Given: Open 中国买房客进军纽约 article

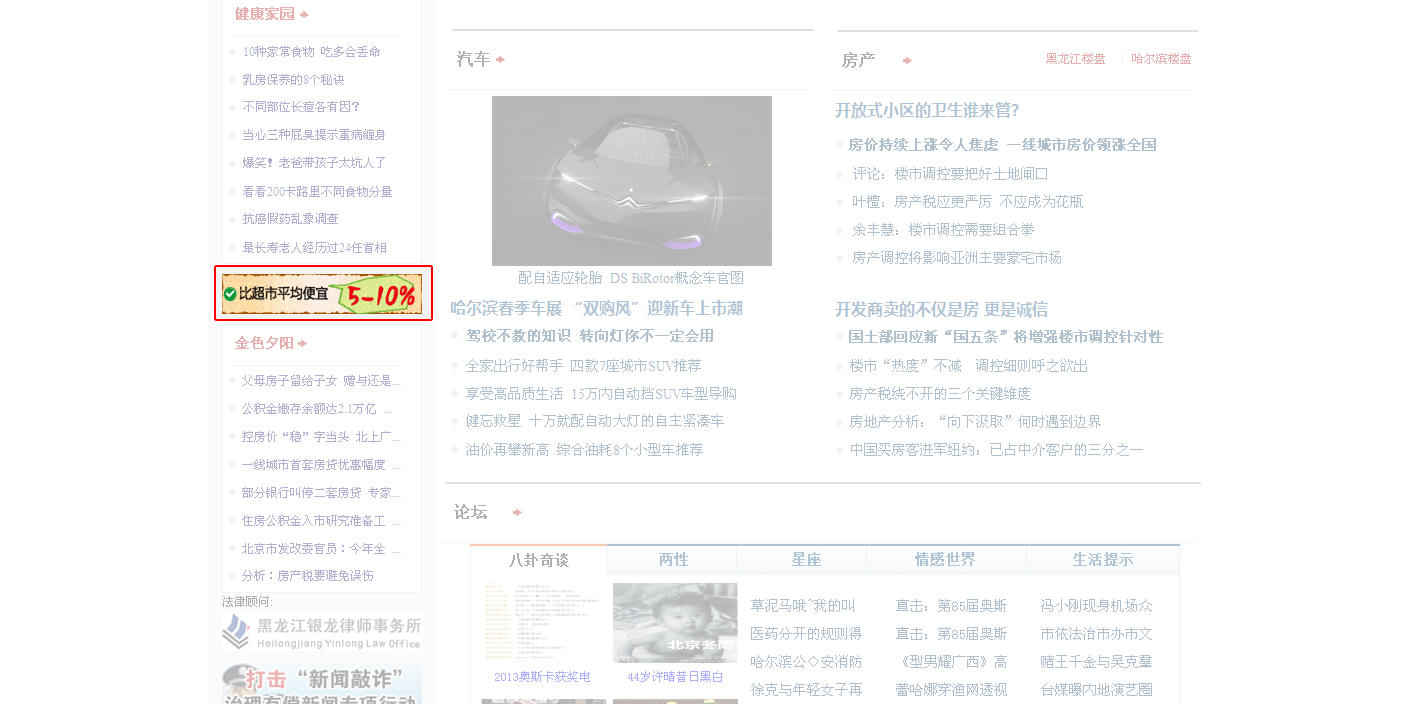Looking at the screenshot, I should tap(996, 450).
